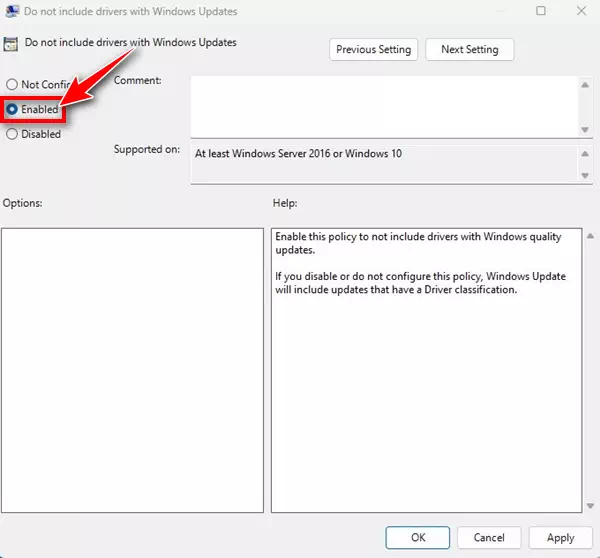
Task: Click the title bar window icon
Action: coord(12,11)
